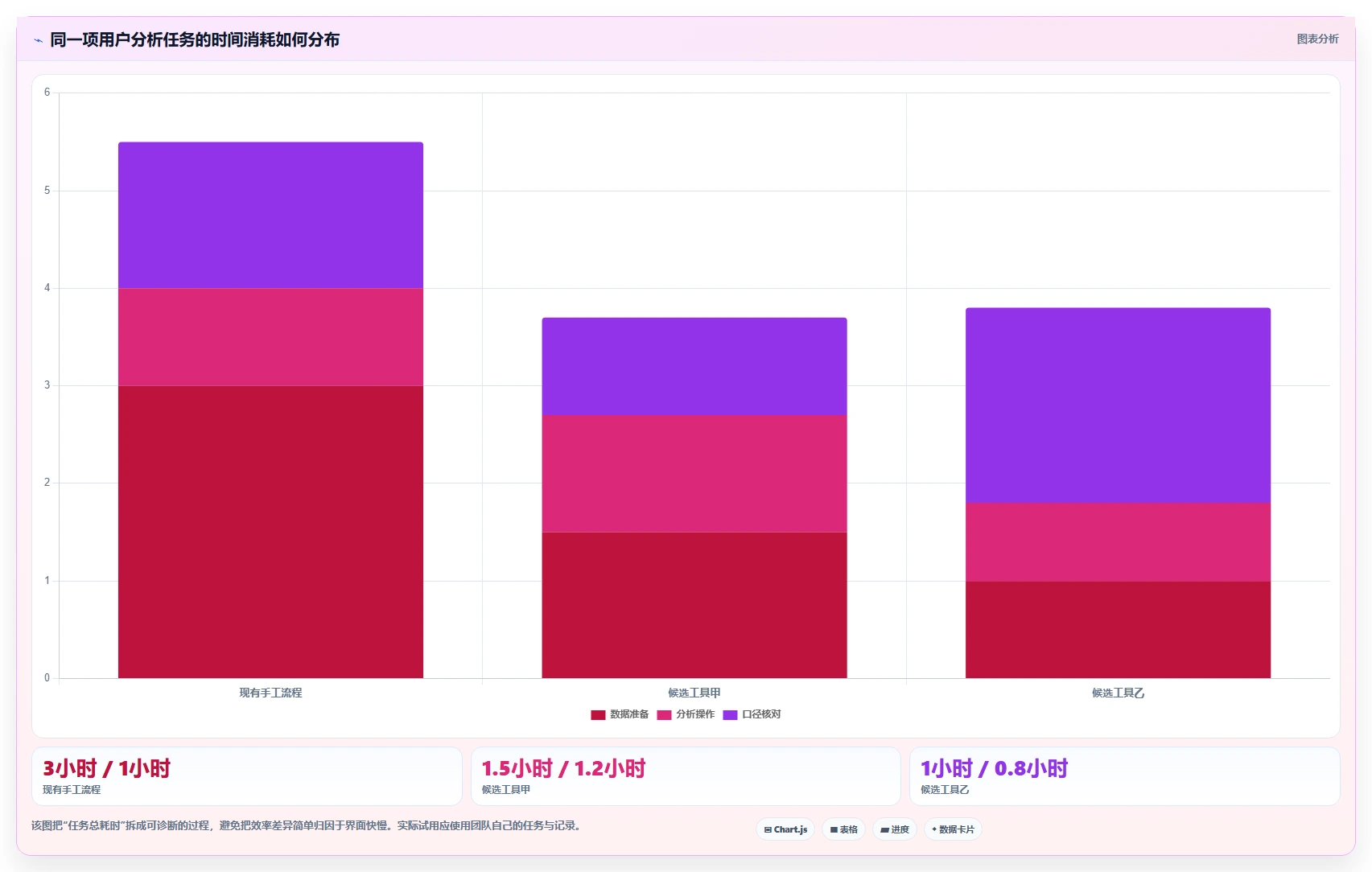
Task: Click the y-axis tick label 0
Action: (x=47, y=678)
